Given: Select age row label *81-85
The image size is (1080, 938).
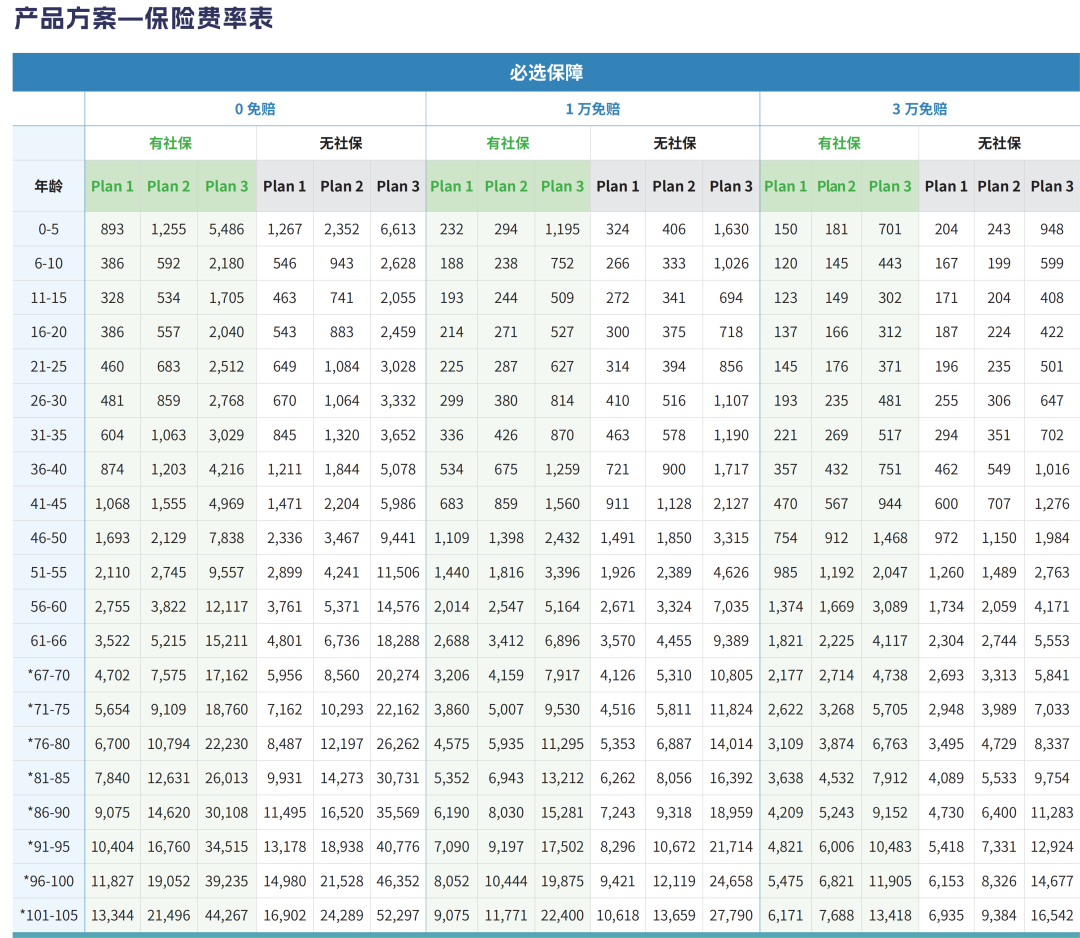Looking at the screenshot, I should [x=48, y=778].
